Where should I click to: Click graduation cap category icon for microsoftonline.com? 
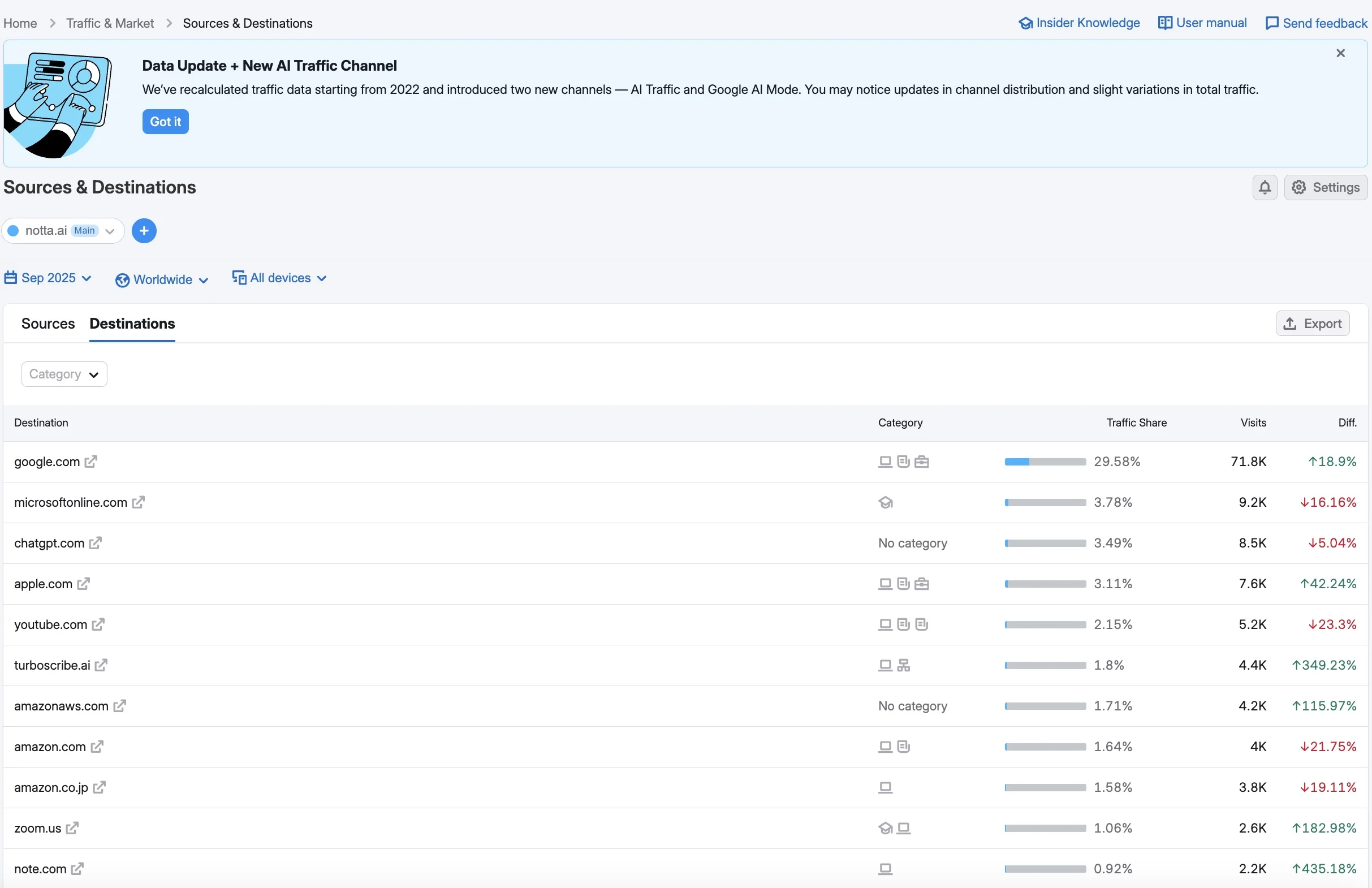pos(886,503)
